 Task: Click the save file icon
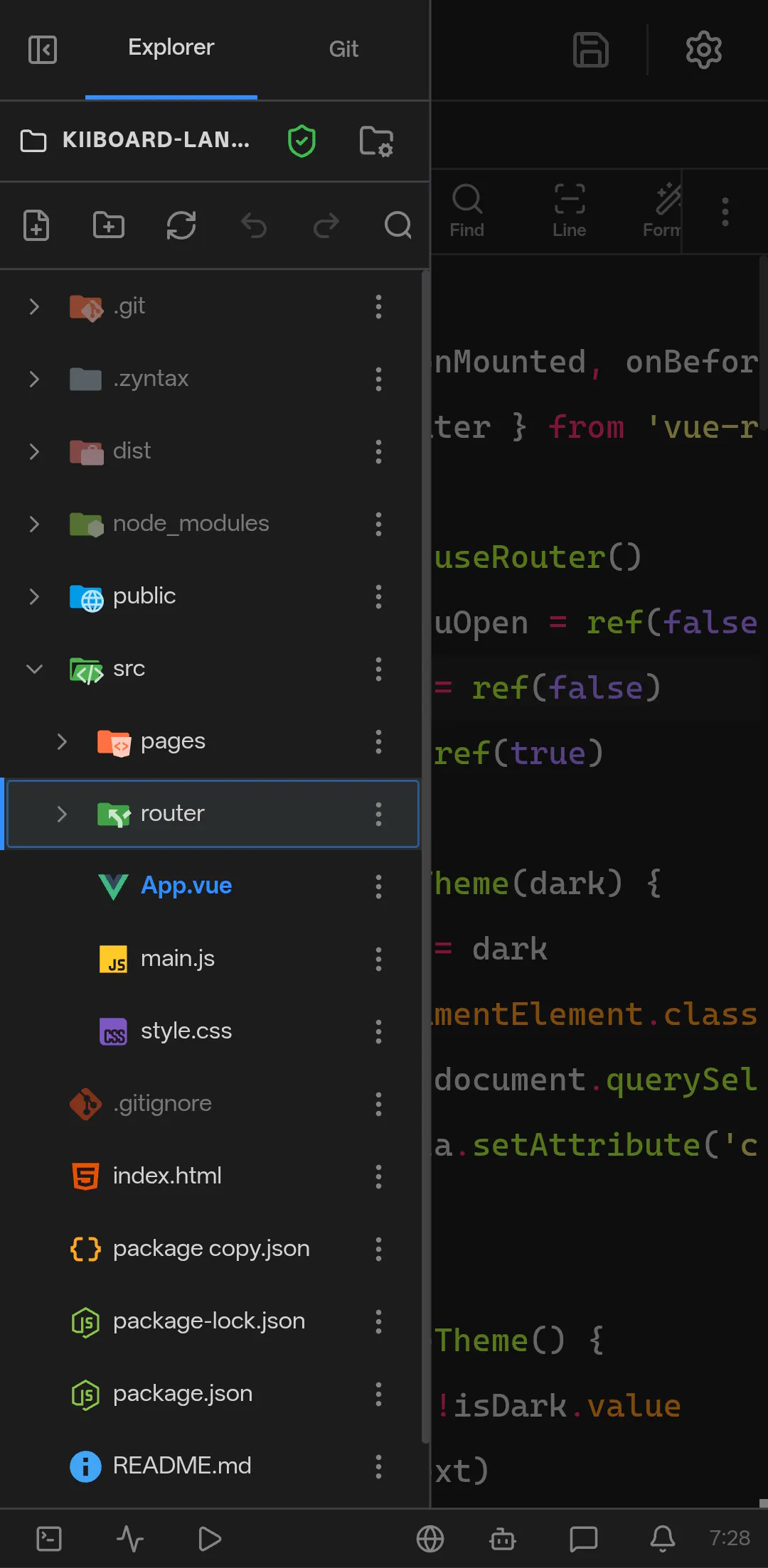pyautogui.click(x=591, y=50)
